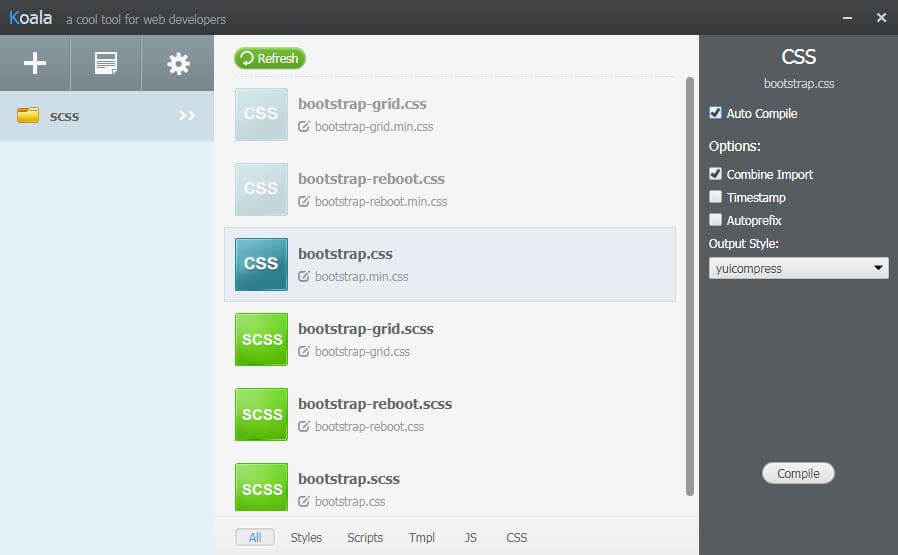Select the scss project folder icon

click(28, 115)
